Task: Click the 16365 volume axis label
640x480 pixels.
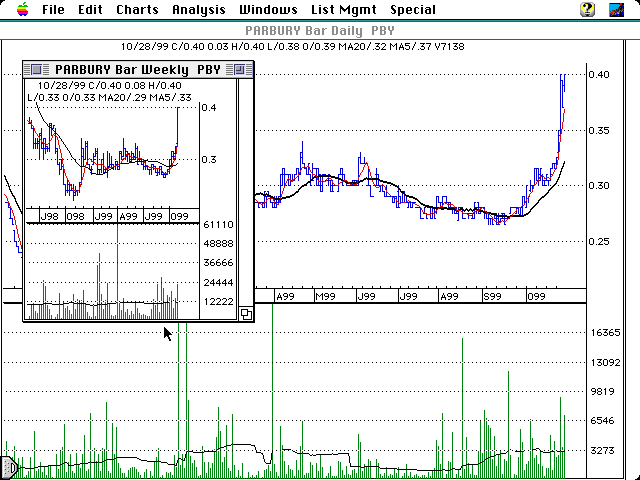Action: point(605,333)
